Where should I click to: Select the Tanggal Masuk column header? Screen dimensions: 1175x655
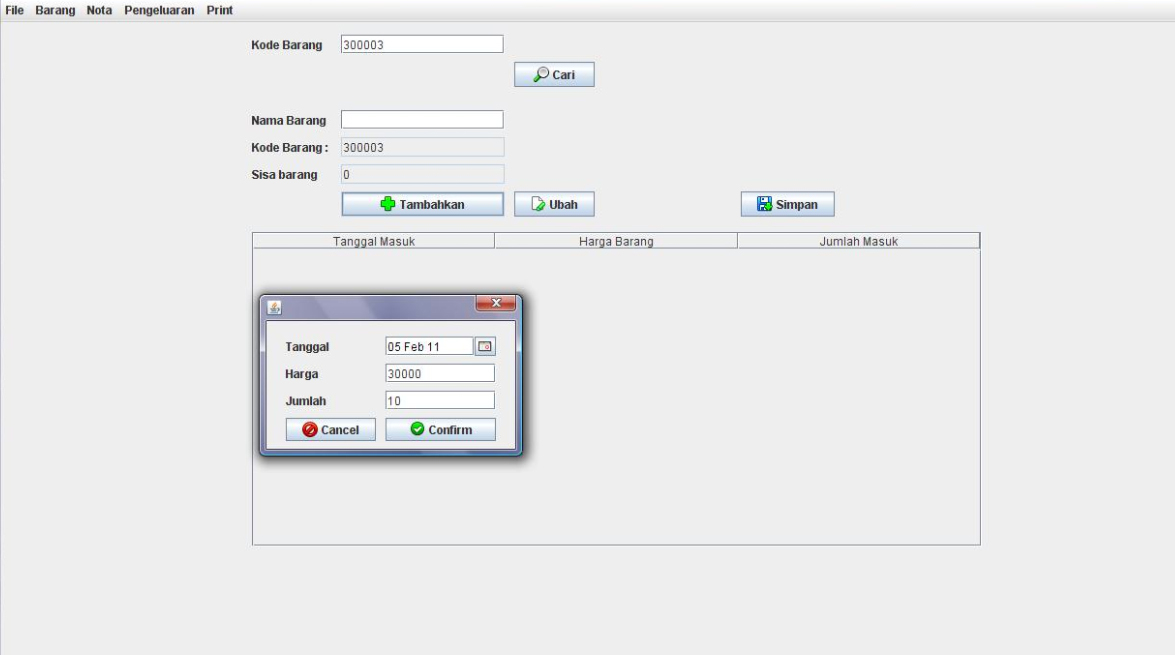click(x=373, y=241)
